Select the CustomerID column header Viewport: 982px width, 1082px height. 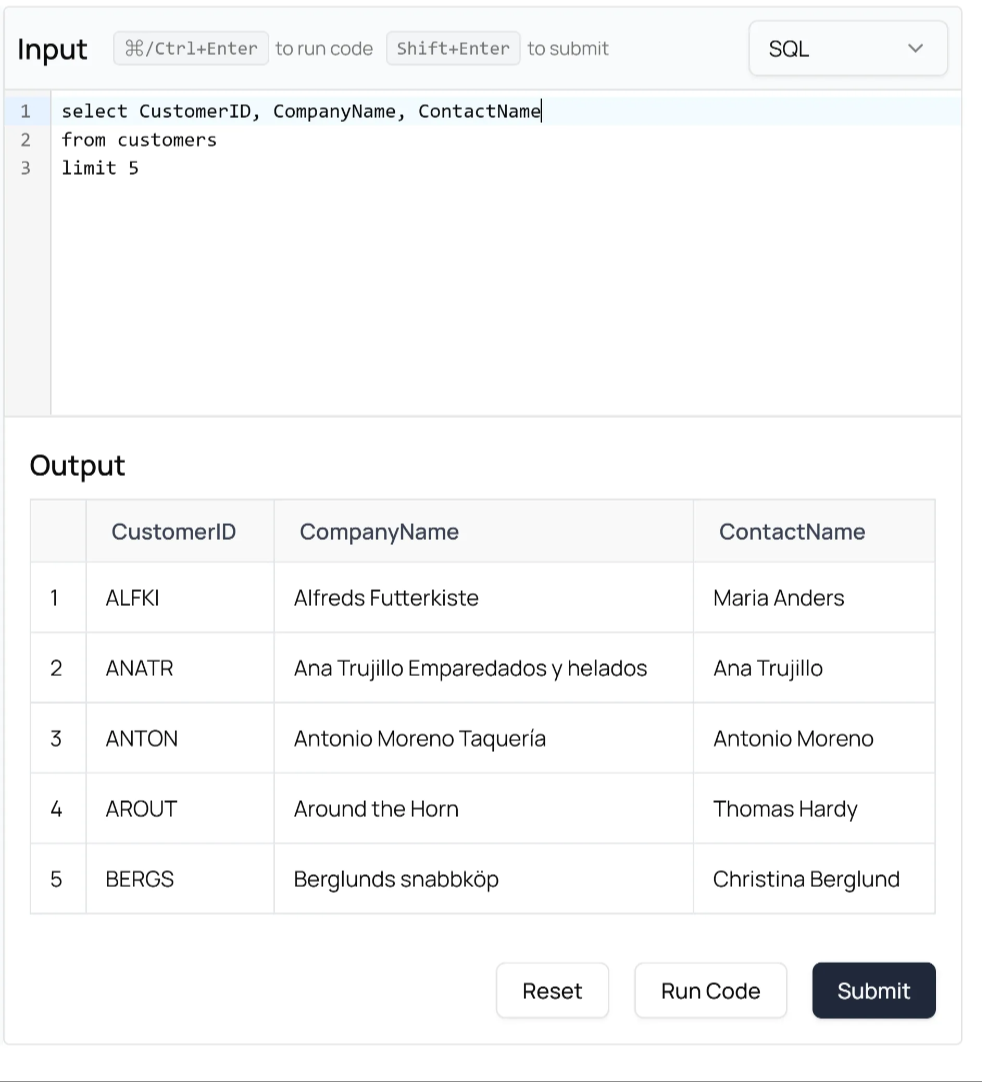(x=174, y=532)
